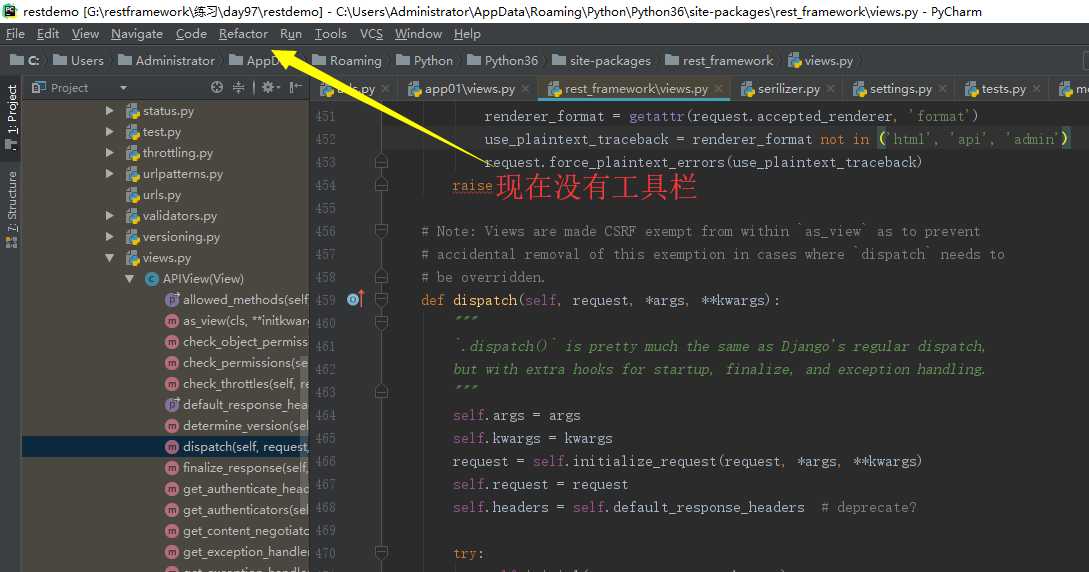Toggle the Z: Structure side tool button

12,209
